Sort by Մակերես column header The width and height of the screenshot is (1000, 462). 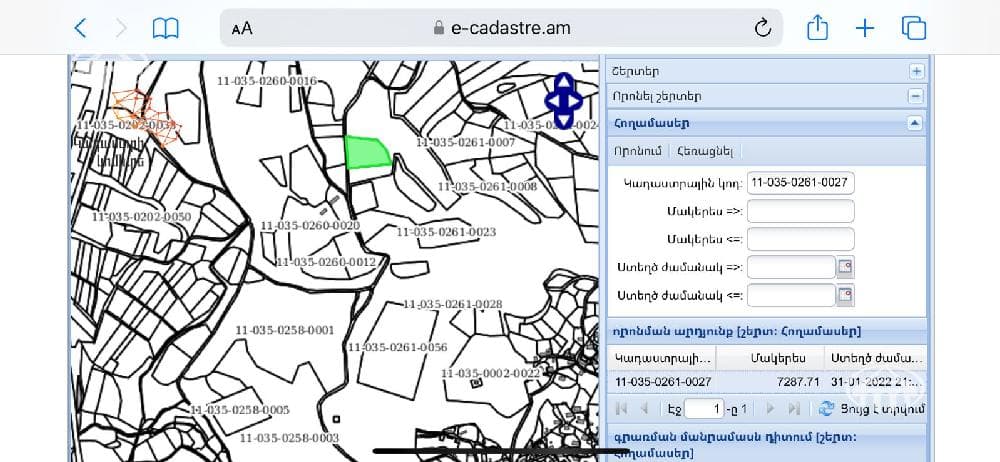pyautogui.click(x=770, y=358)
